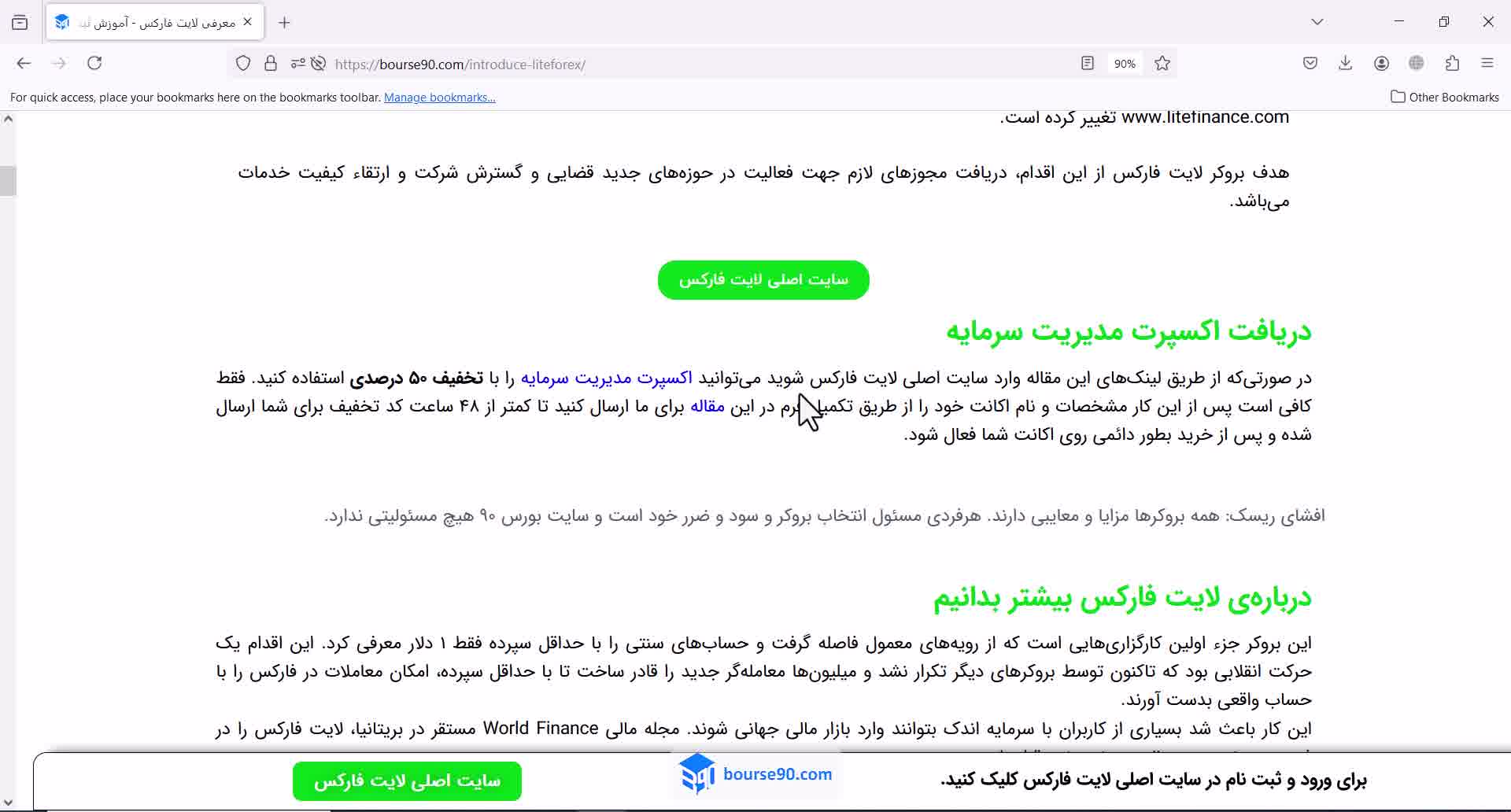
Task: Select the معرفی لایت فارکس browser tab
Action: tap(155, 23)
